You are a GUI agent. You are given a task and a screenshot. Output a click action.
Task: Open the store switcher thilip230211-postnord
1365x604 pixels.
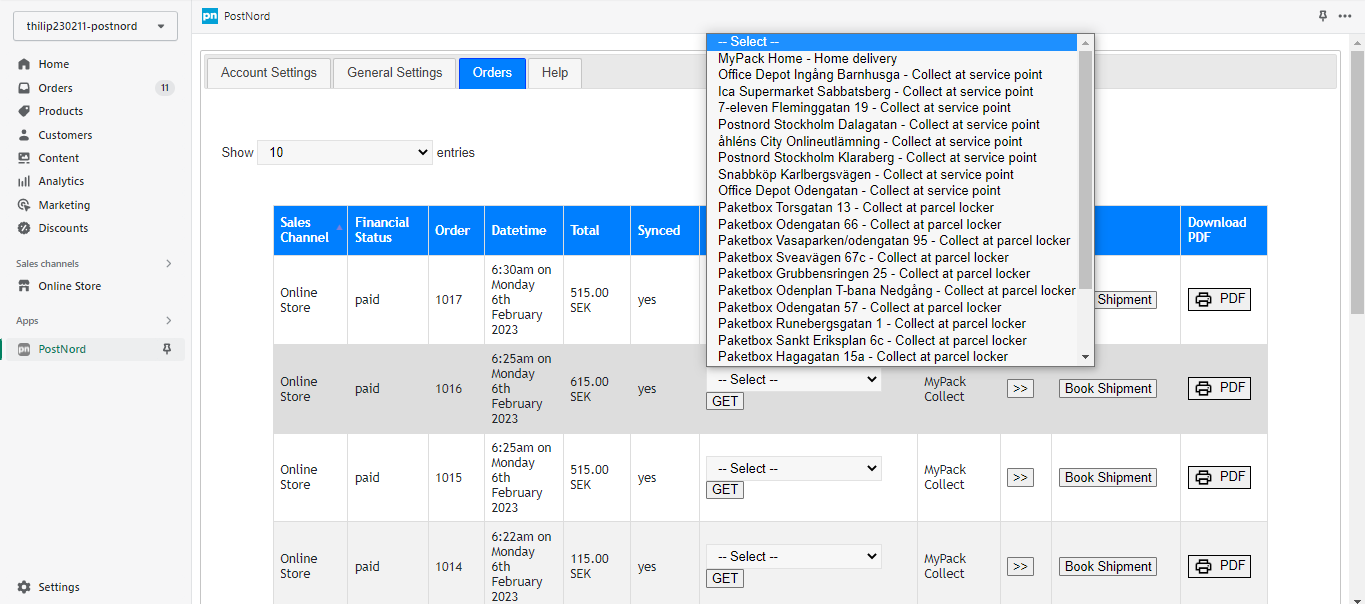pyautogui.click(x=95, y=26)
